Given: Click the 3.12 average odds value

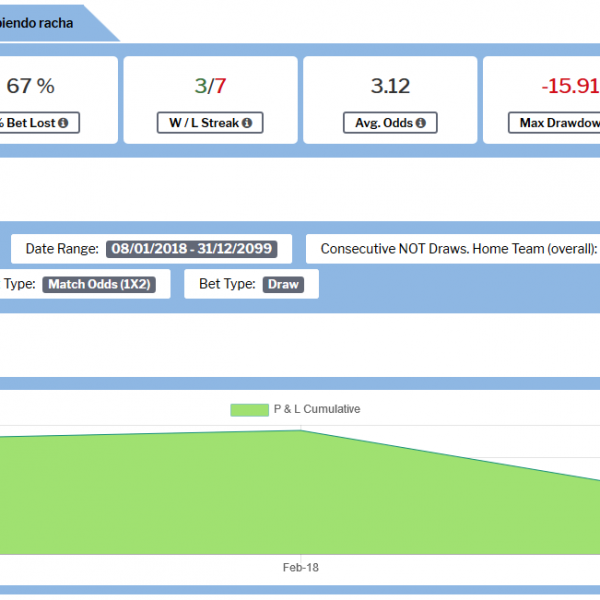Looking at the screenshot, I should coord(390,86).
